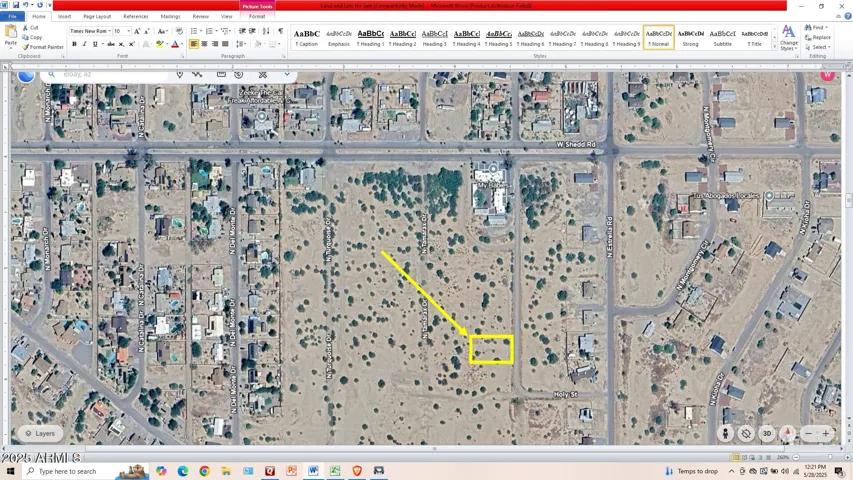Toggle bold formatting
This screenshot has width=853, height=480.
click(x=75, y=44)
